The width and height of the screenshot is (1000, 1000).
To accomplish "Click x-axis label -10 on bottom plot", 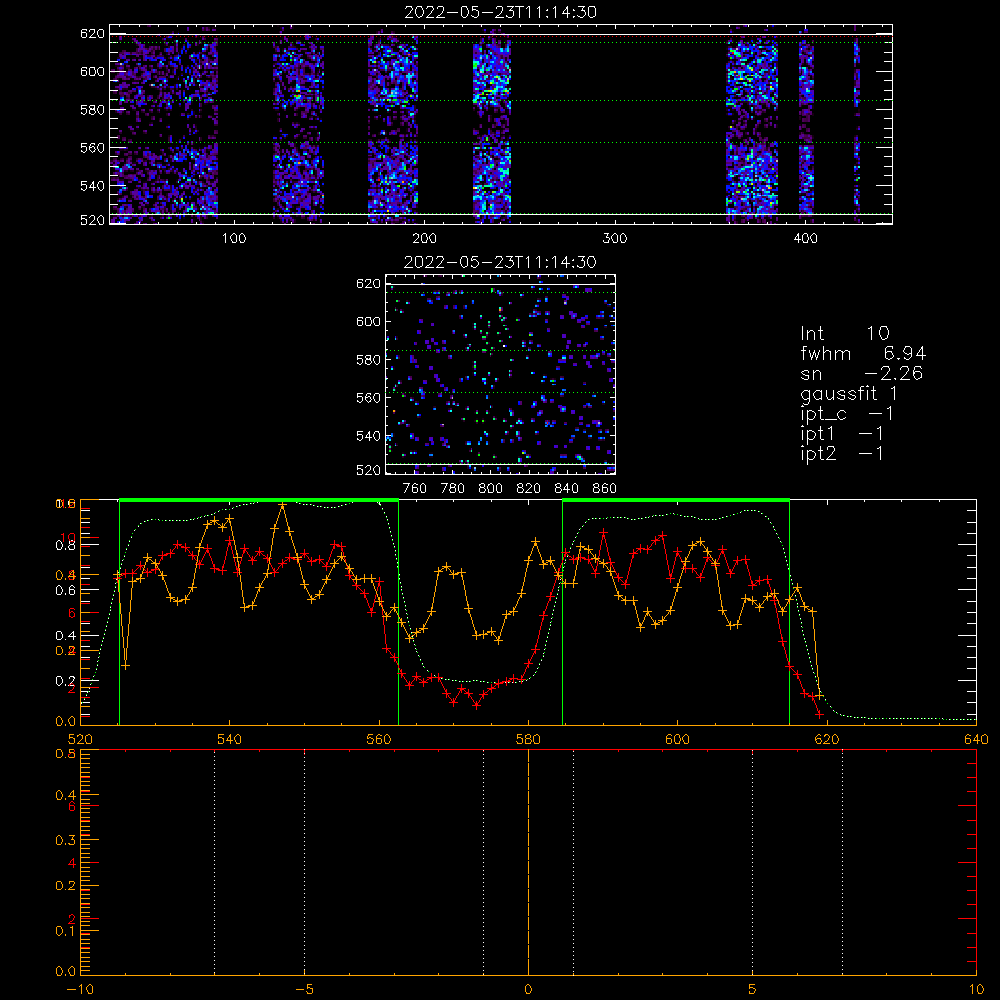I will 80,990.
